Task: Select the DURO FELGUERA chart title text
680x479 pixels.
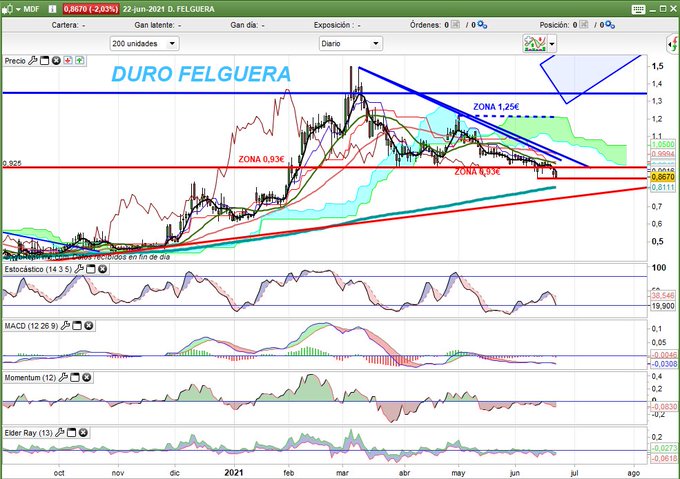Action: coord(201,74)
